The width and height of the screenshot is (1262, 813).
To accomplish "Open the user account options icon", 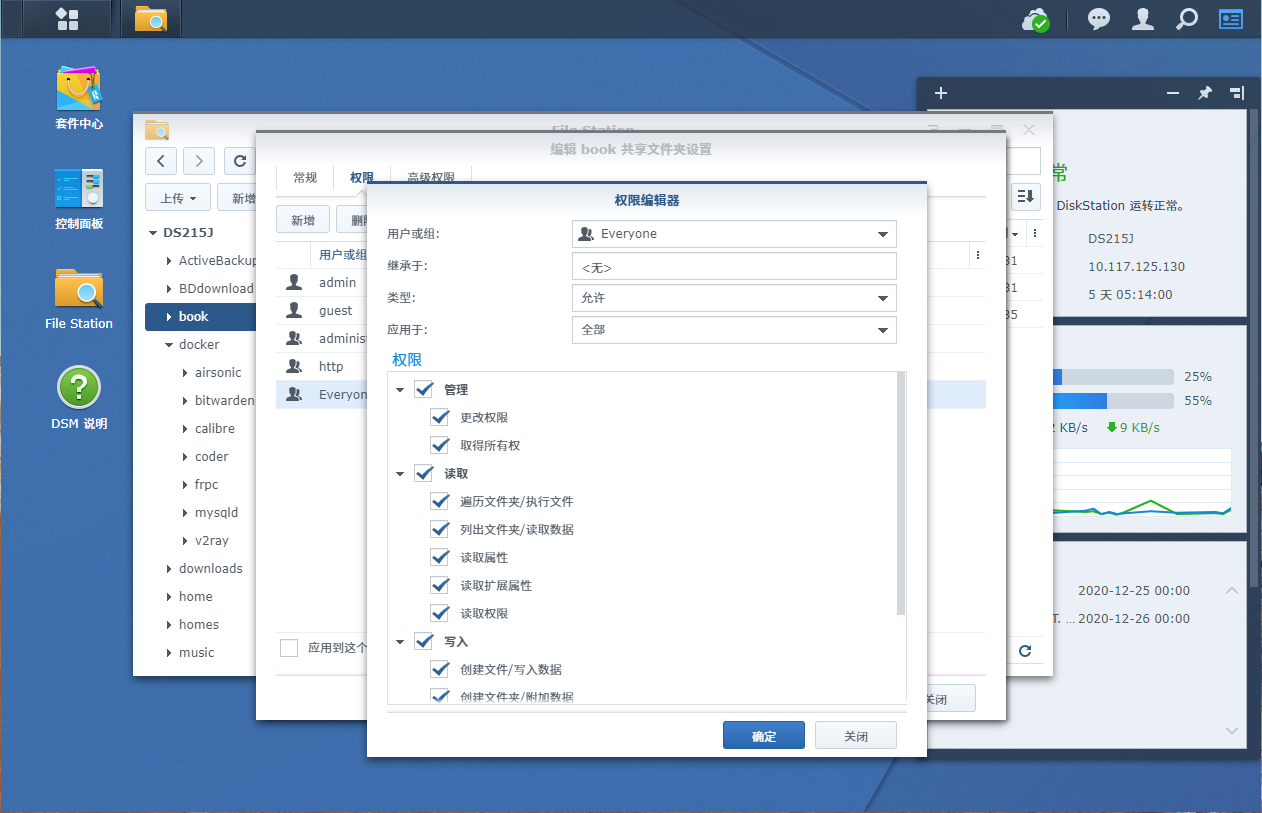I will coord(1143,19).
